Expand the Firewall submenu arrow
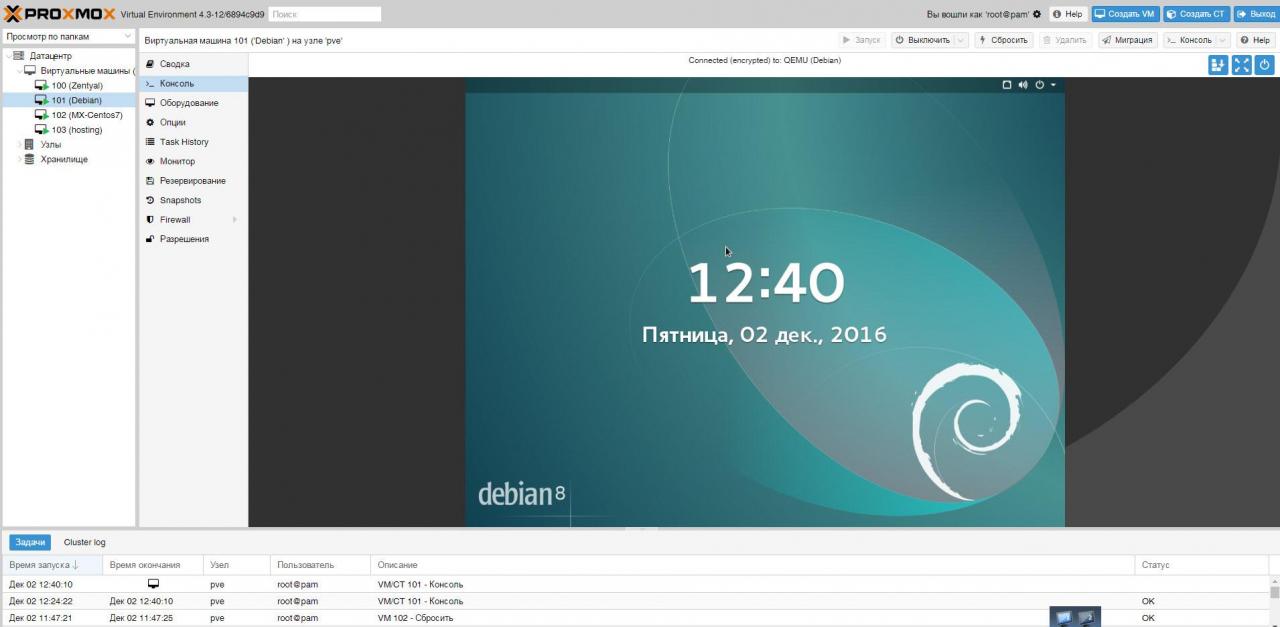 (x=235, y=220)
